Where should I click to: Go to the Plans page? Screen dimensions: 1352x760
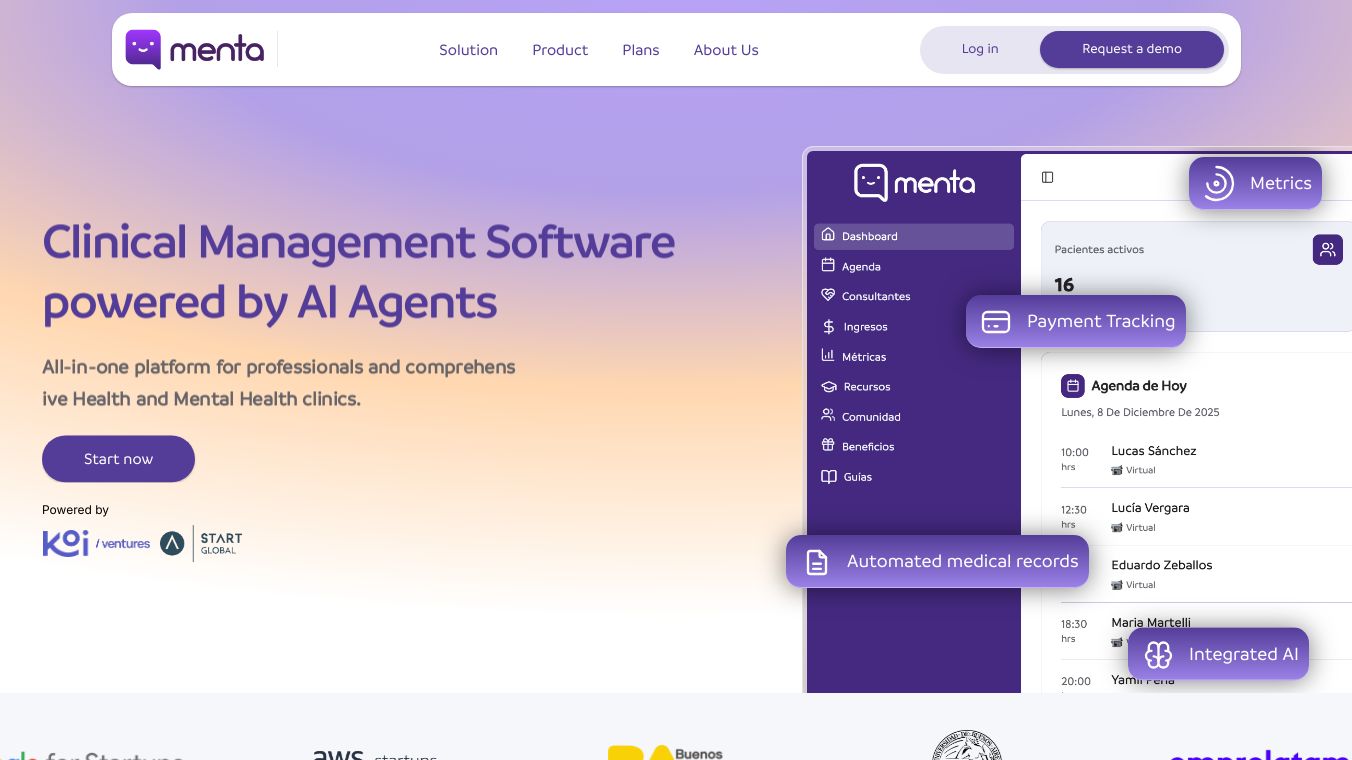641,50
